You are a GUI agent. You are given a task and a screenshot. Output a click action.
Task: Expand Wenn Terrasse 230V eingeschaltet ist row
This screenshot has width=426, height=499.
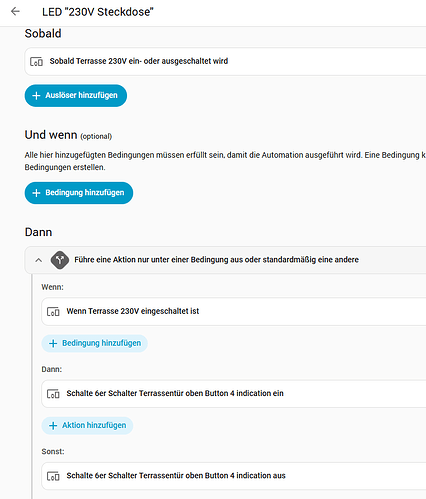(x=234, y=311)
